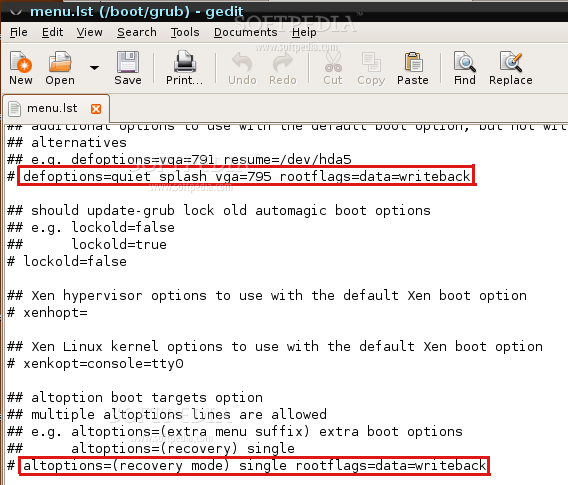
Task: Click the Undo arrow icon
Action: click(242, 62)
